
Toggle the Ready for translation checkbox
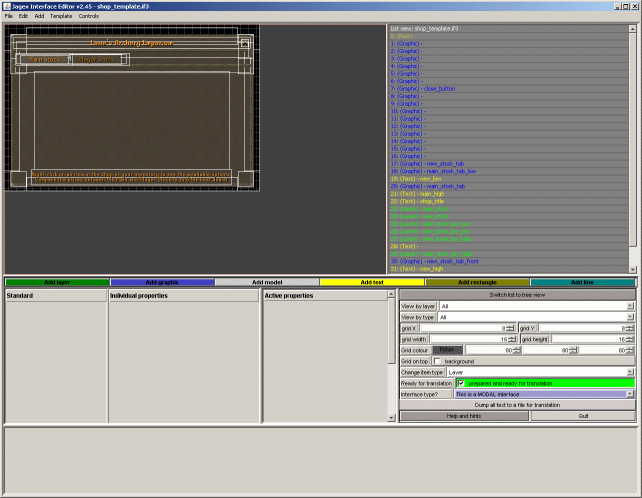[x=461, y=383]
